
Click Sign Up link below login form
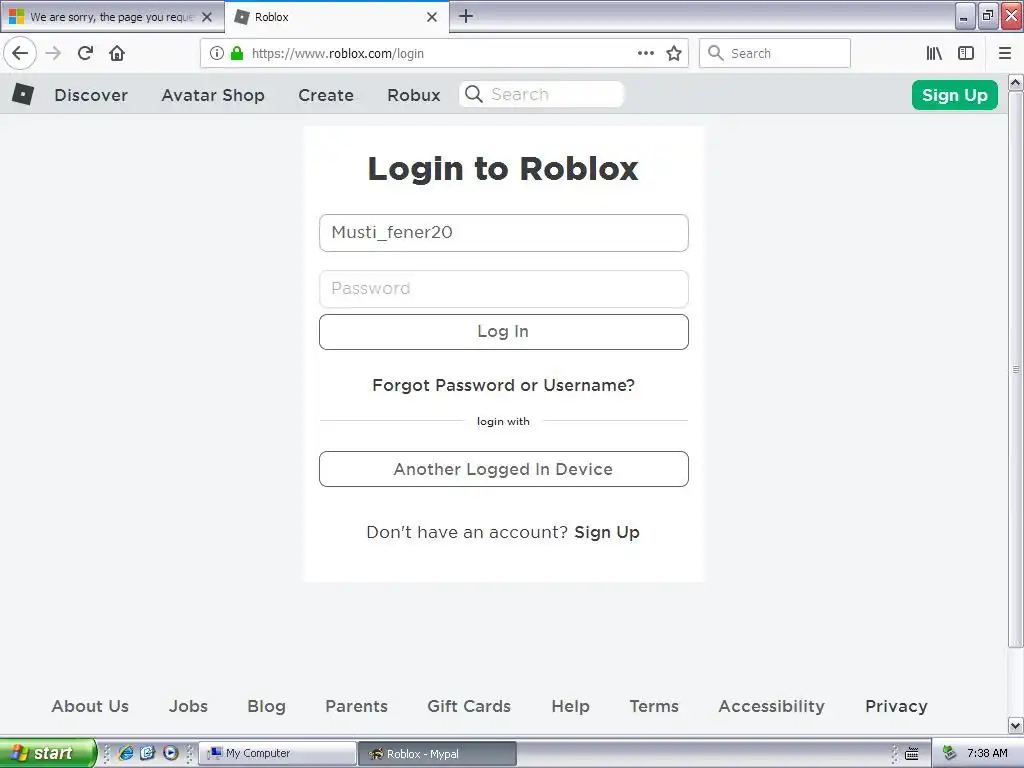607,532
